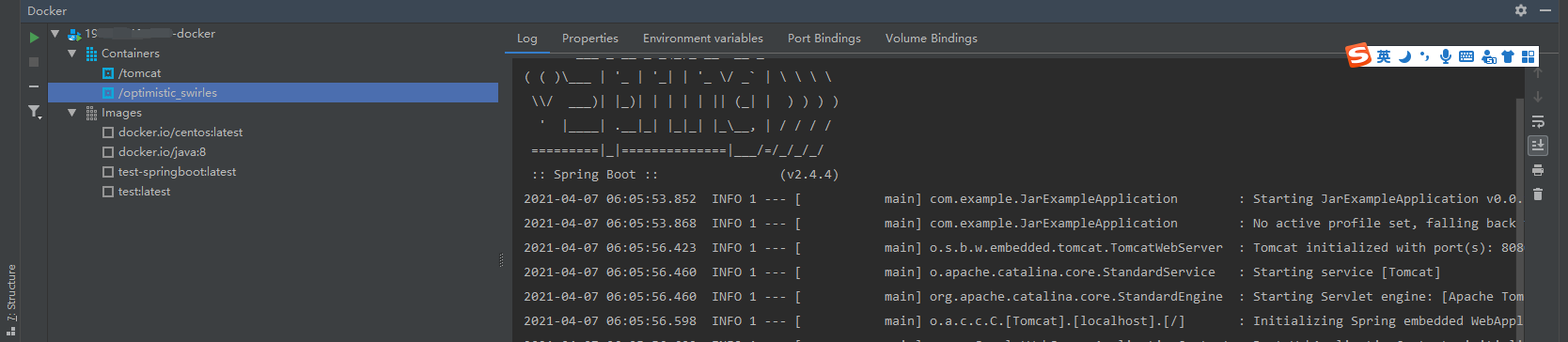Click 'o.s.b.w.embedded.tomcat.TomcatWebServer' logger name
Image resolution: width=1568 pixels, height=342 pixels.
point(1076,248)
